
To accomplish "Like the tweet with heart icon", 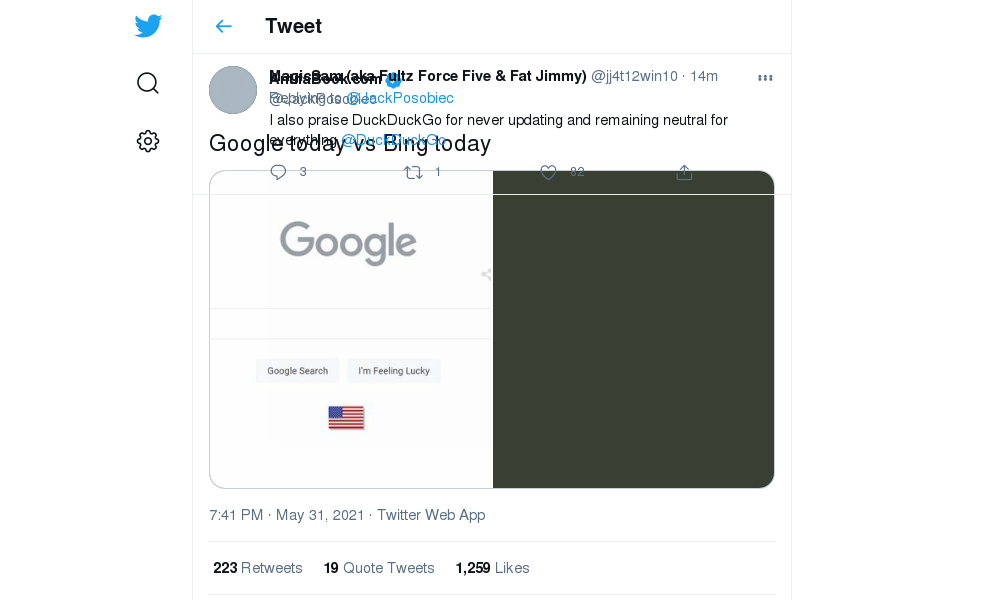I will click(x=548, y=172).
